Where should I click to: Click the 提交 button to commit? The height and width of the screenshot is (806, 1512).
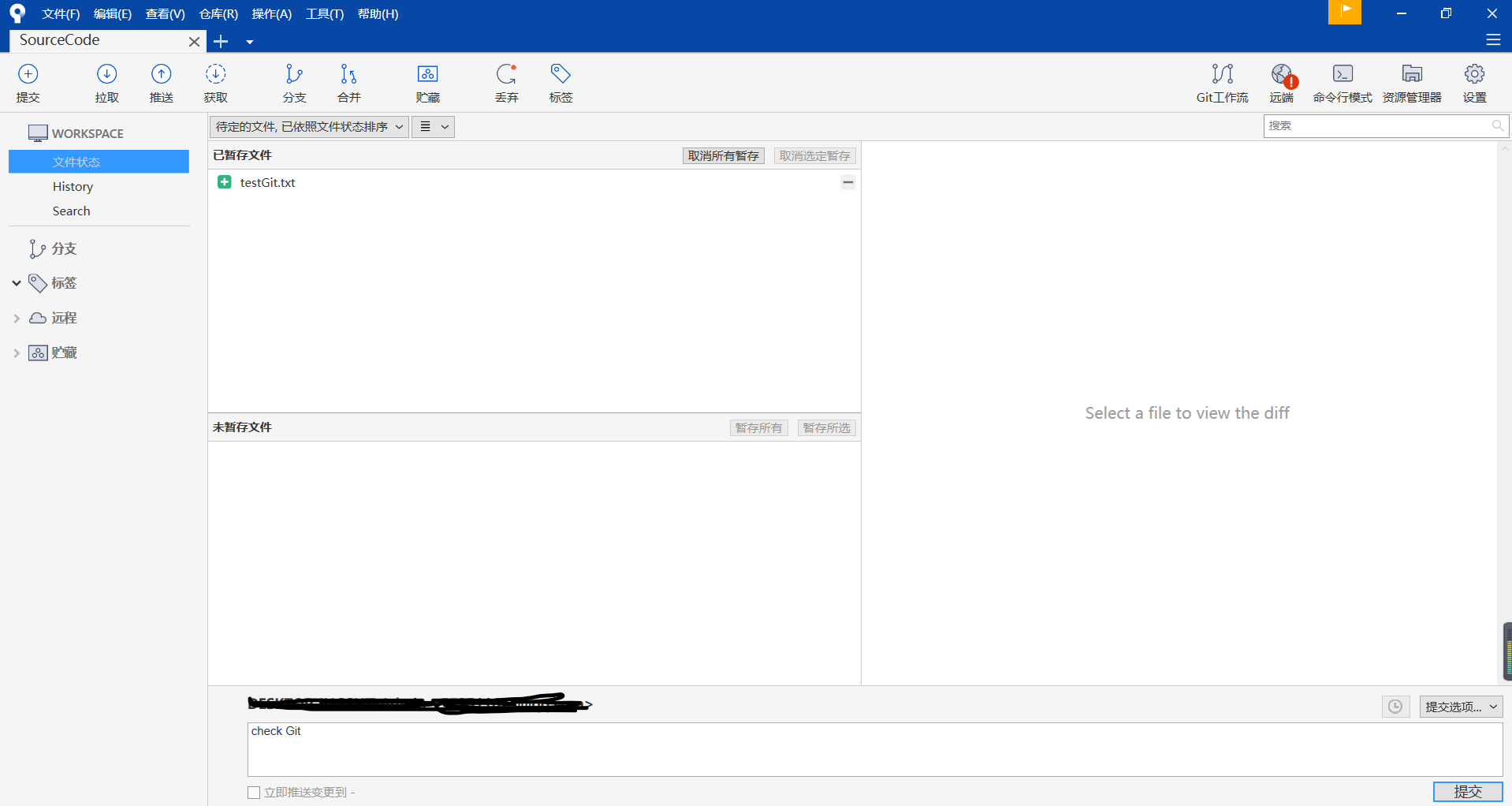pos(1467,792)
